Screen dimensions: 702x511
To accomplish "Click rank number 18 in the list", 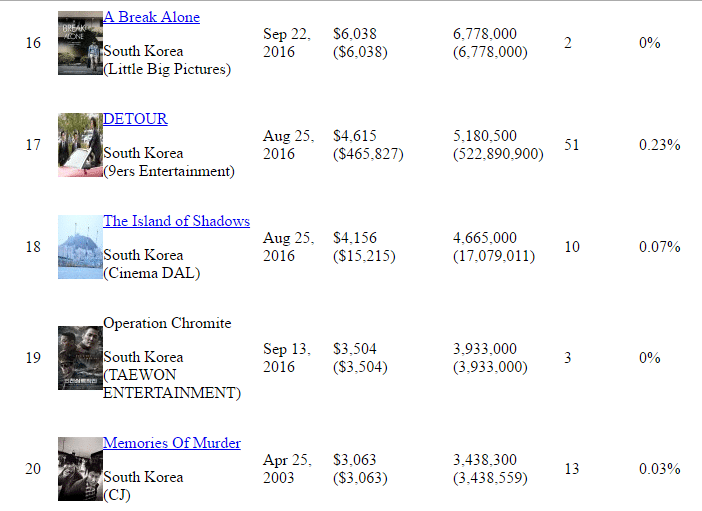I will tap(33, 247).
